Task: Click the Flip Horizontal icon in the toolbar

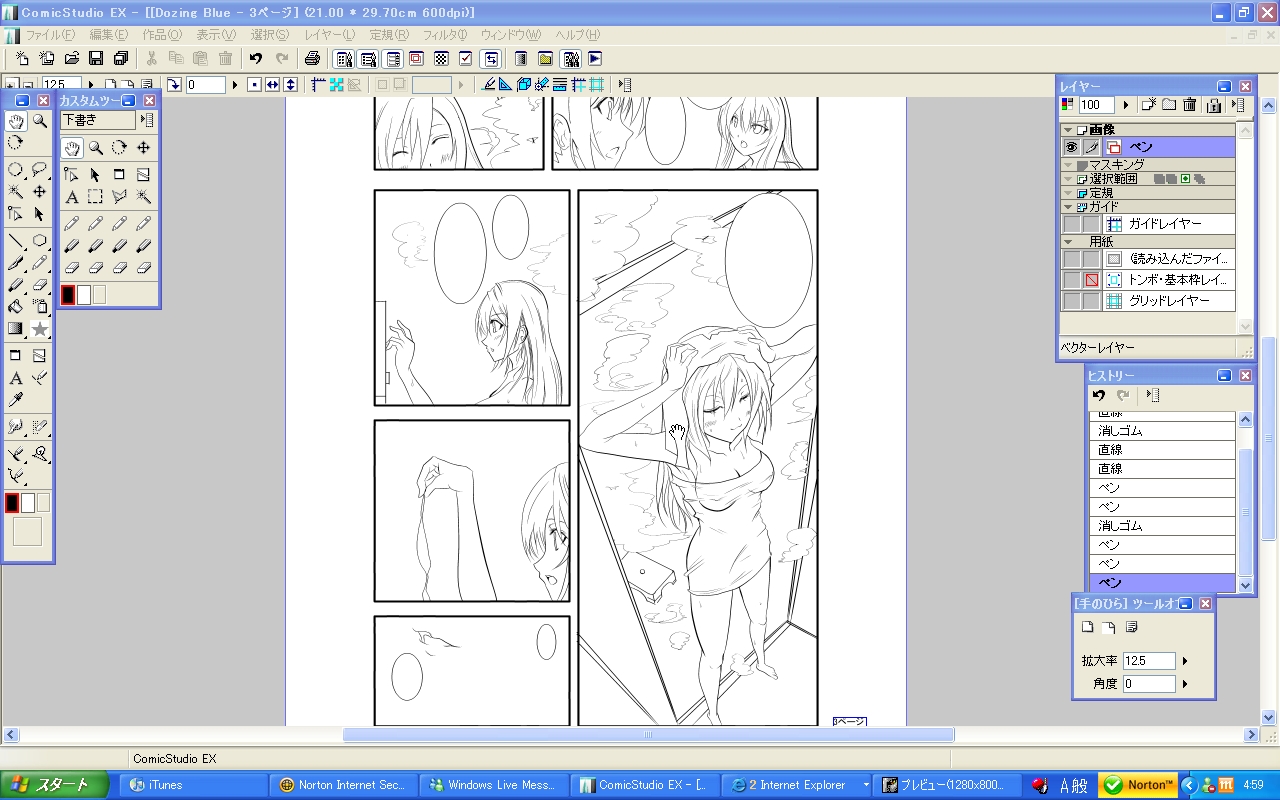Action: point(272,85)
